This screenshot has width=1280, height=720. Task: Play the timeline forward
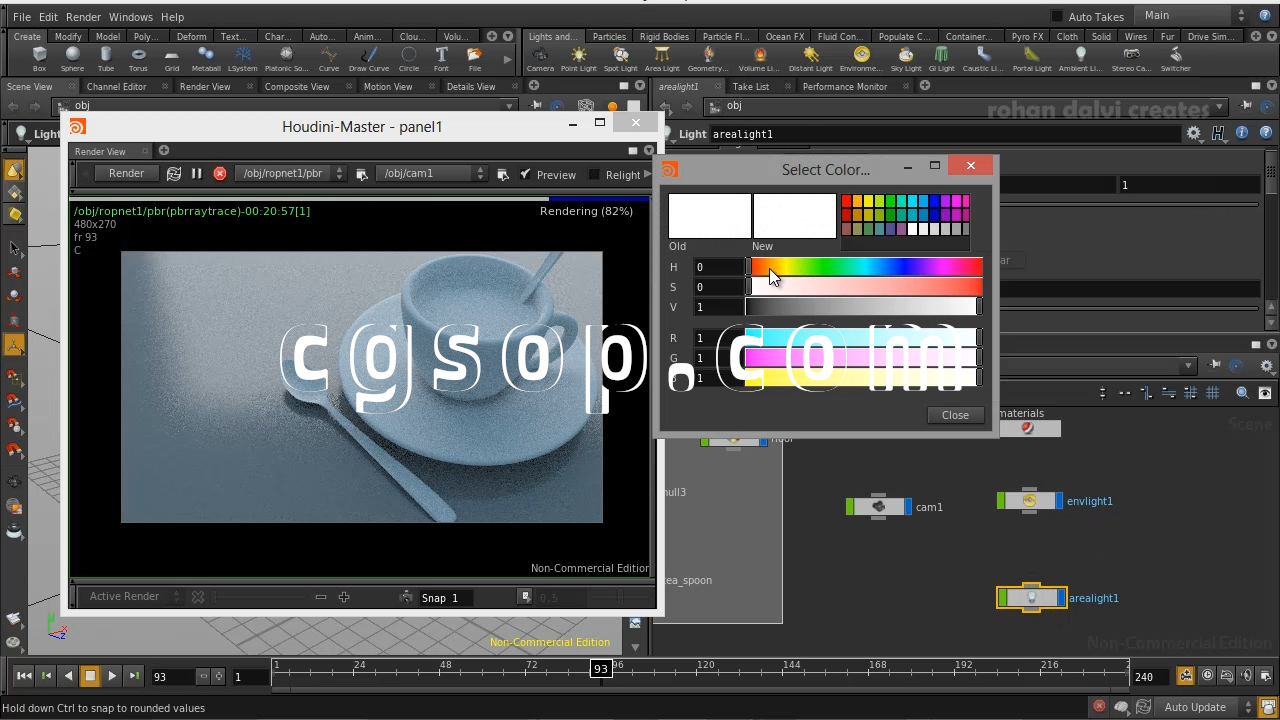click(x=112, y=676)
